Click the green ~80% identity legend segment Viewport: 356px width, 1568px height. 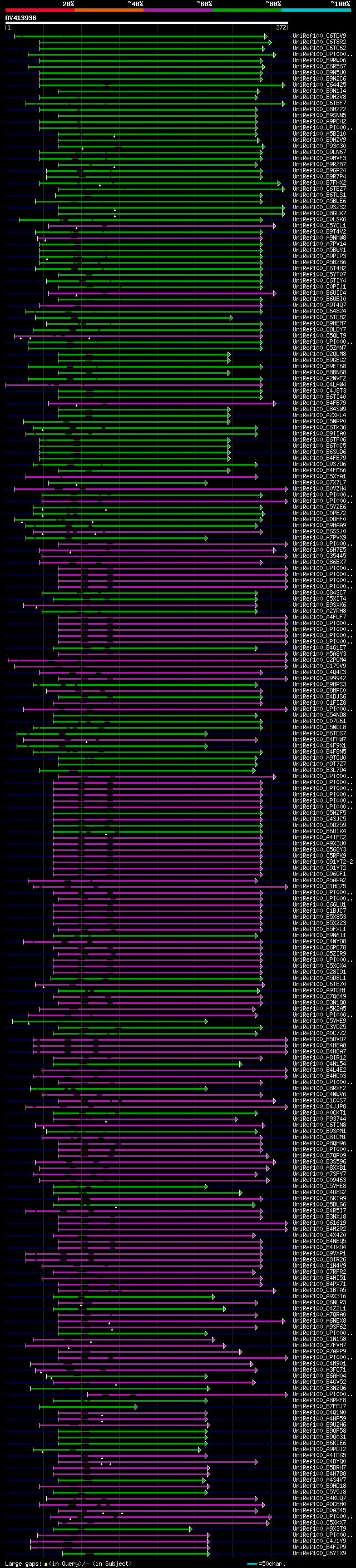(247, 10)
